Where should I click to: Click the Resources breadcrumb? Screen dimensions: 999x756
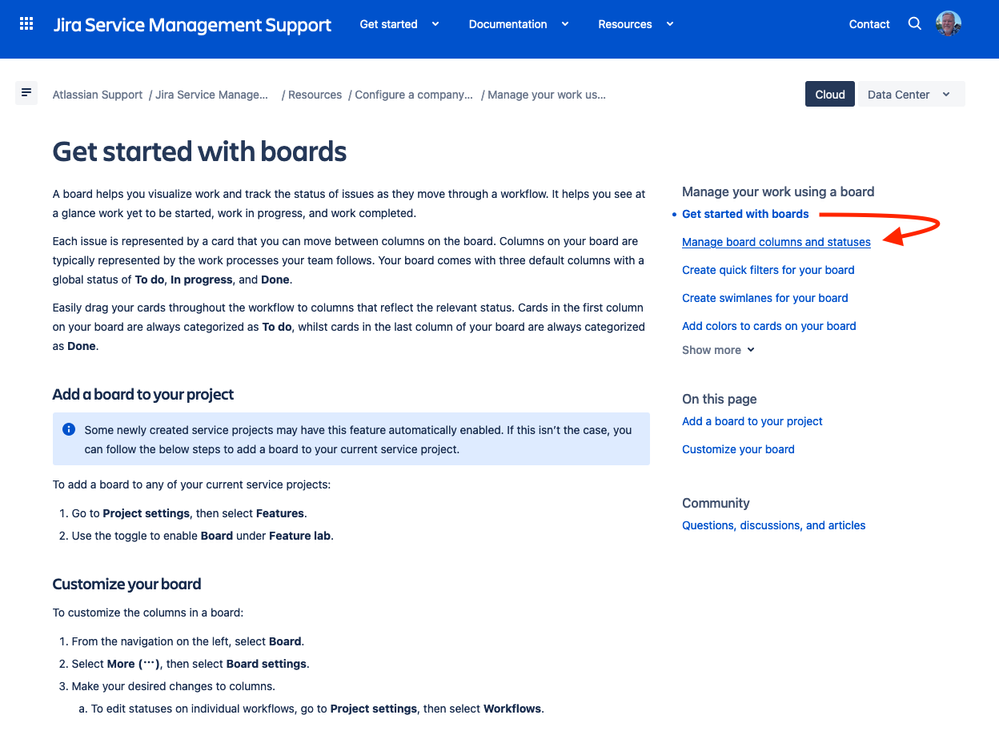pos(315,95)
